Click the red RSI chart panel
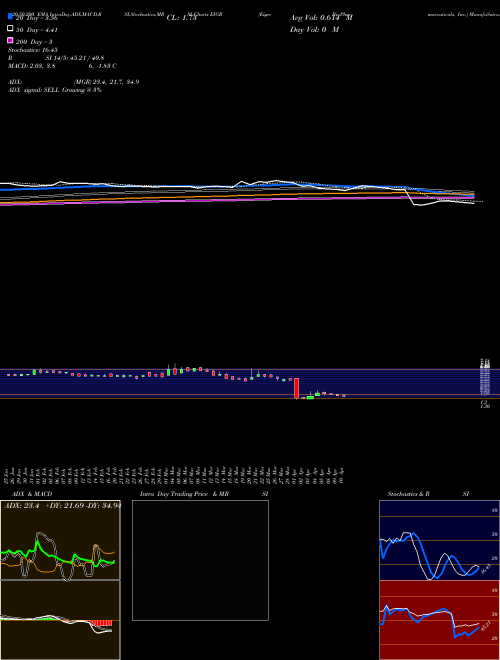Image resolution: width=500 pixels, height=660 pixels. 439,620
